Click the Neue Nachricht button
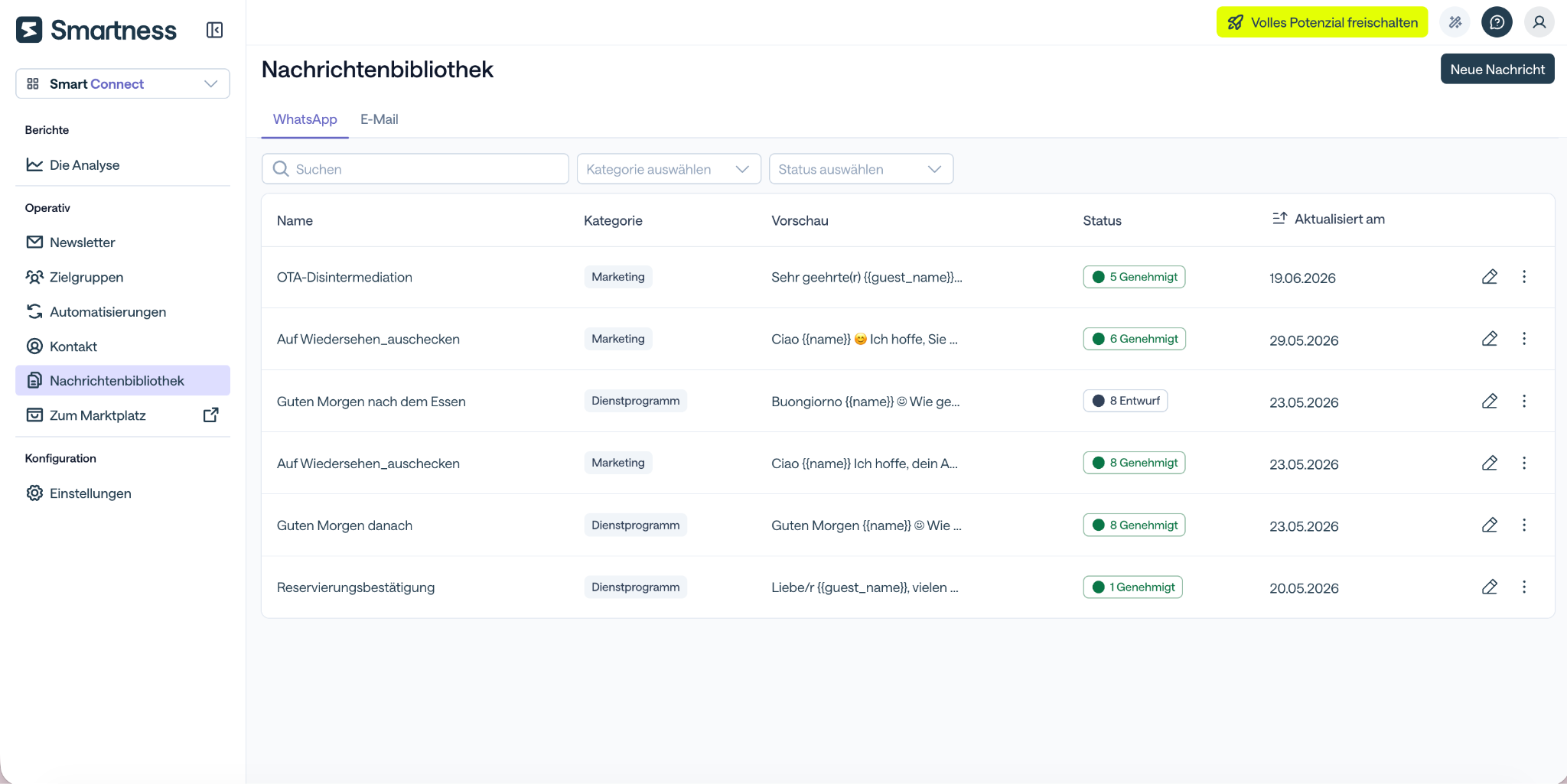1567x784 pixels. pos(1497,69)
